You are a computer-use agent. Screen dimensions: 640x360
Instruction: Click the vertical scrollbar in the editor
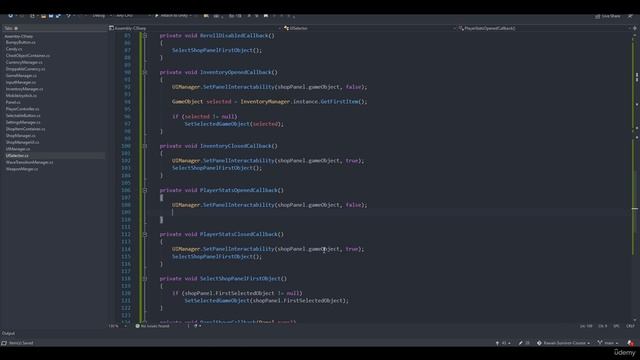coord(635,178)
